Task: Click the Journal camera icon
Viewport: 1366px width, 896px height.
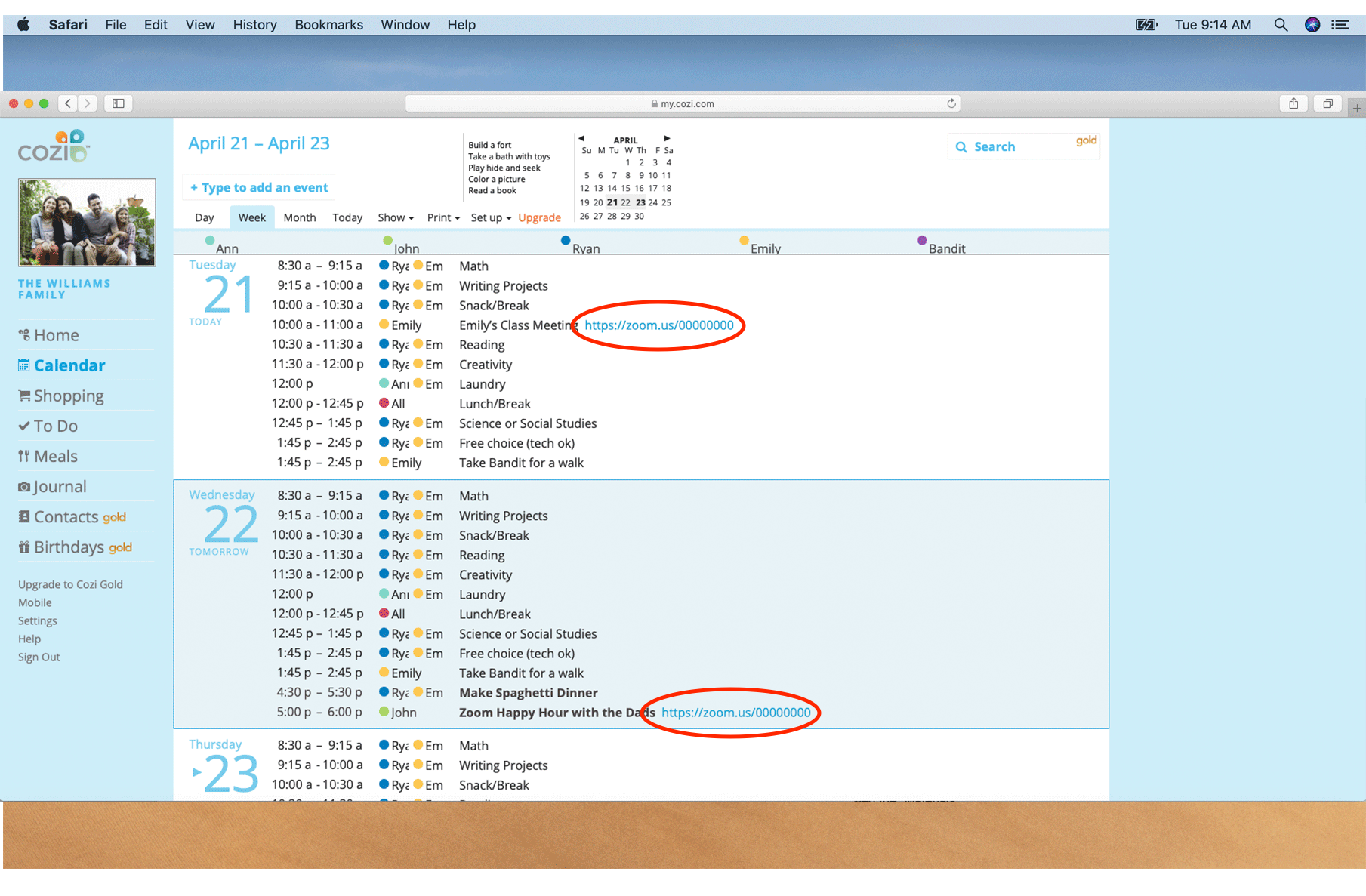Action: (25, 486)
